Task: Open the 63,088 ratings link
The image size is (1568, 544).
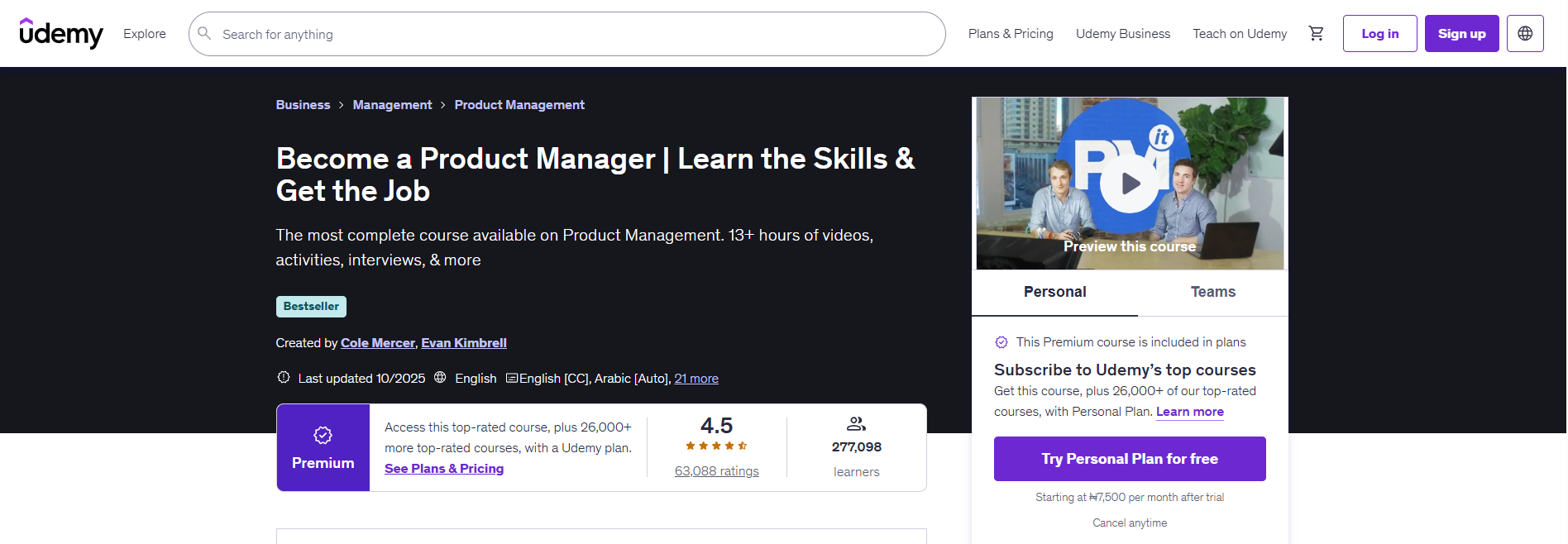Action: click(x=717, y=471)
